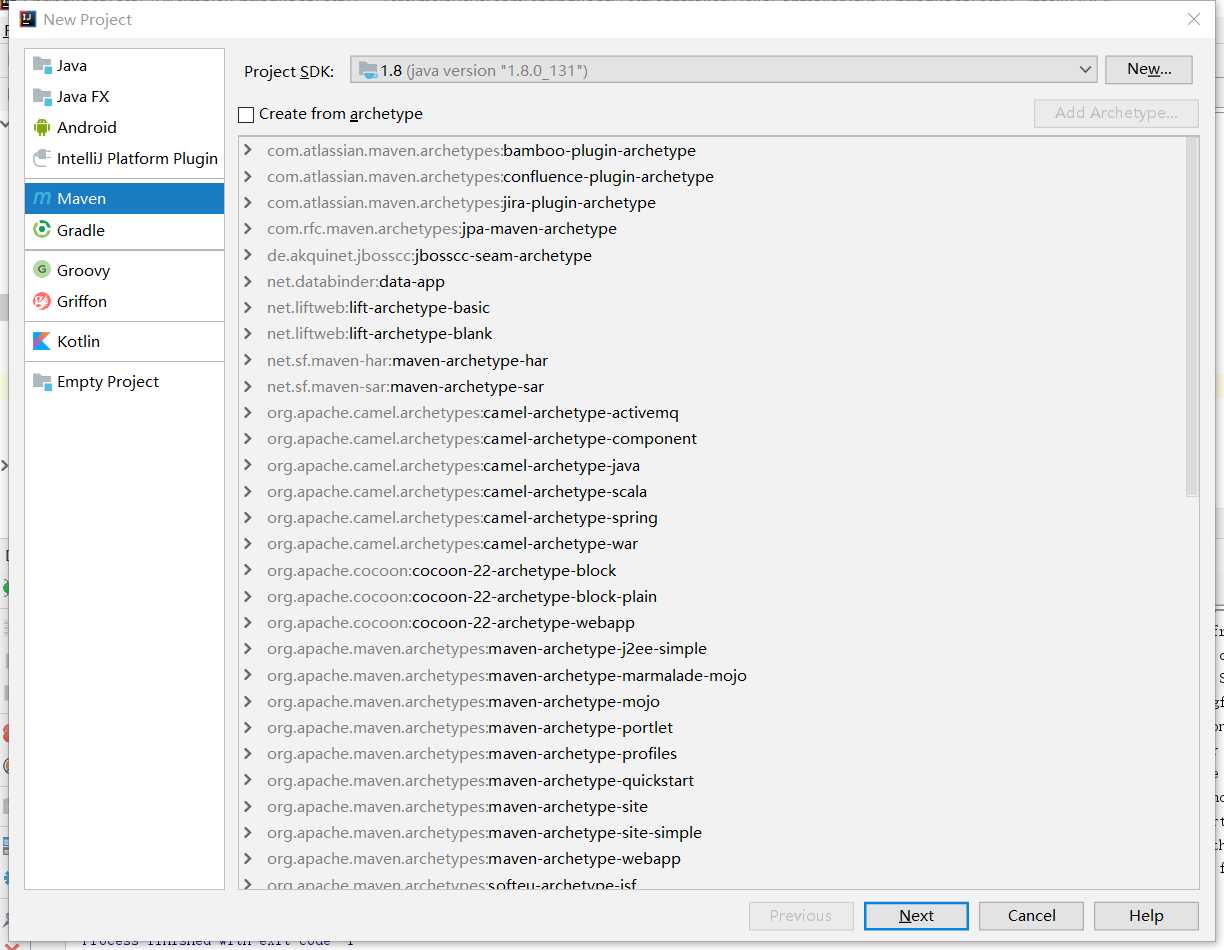The image size is (1224, 950).
Task: Expand jbosscc-seam-archetype entry
Action: click(x=248, y=255)
